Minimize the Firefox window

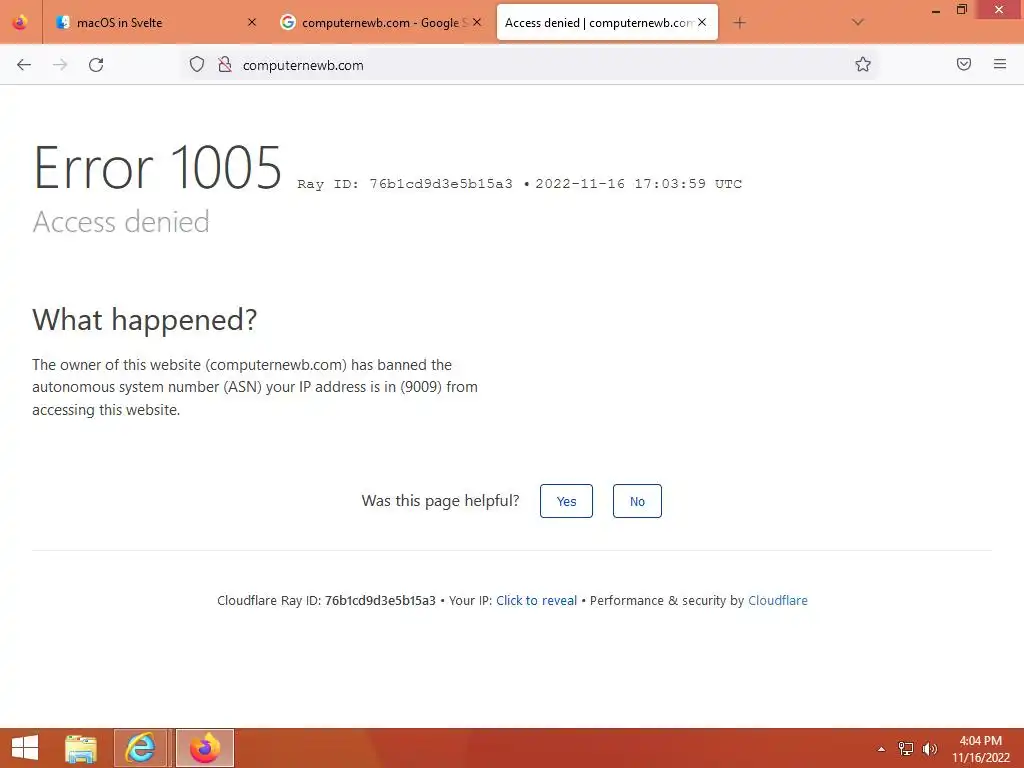click(935, 10)
